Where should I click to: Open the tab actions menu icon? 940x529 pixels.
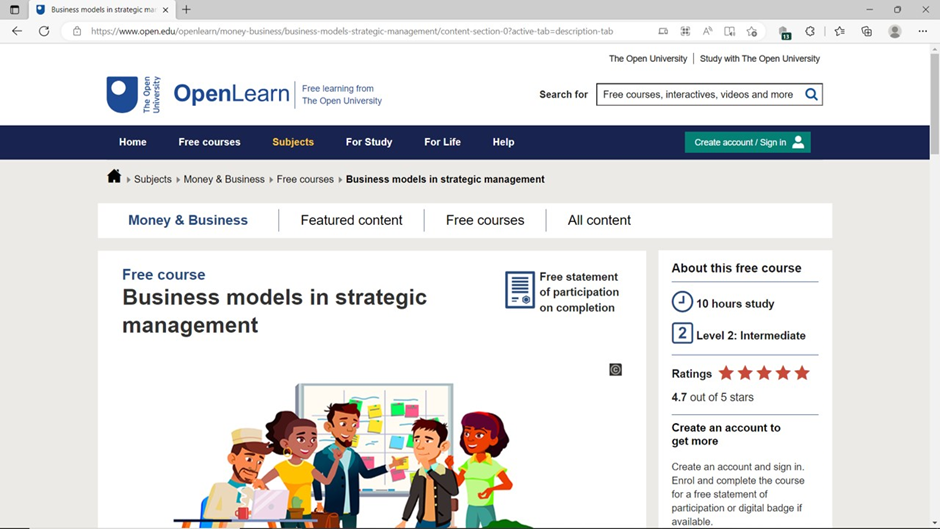(14, 10)
